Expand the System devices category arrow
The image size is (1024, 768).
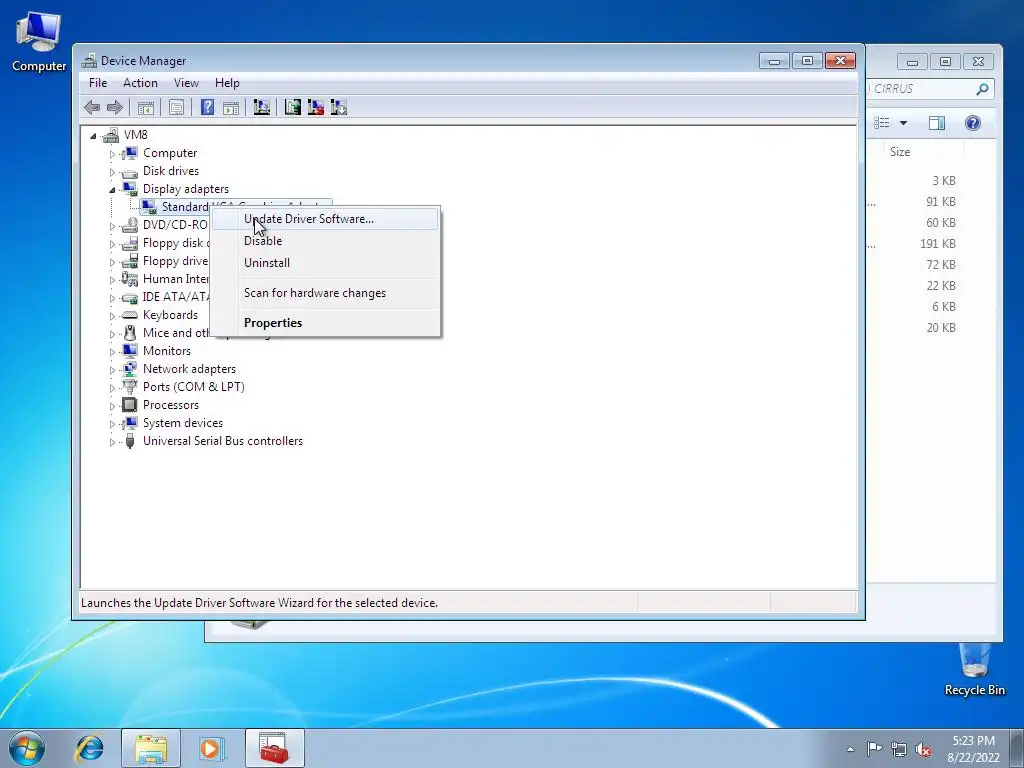pos(112,424)
